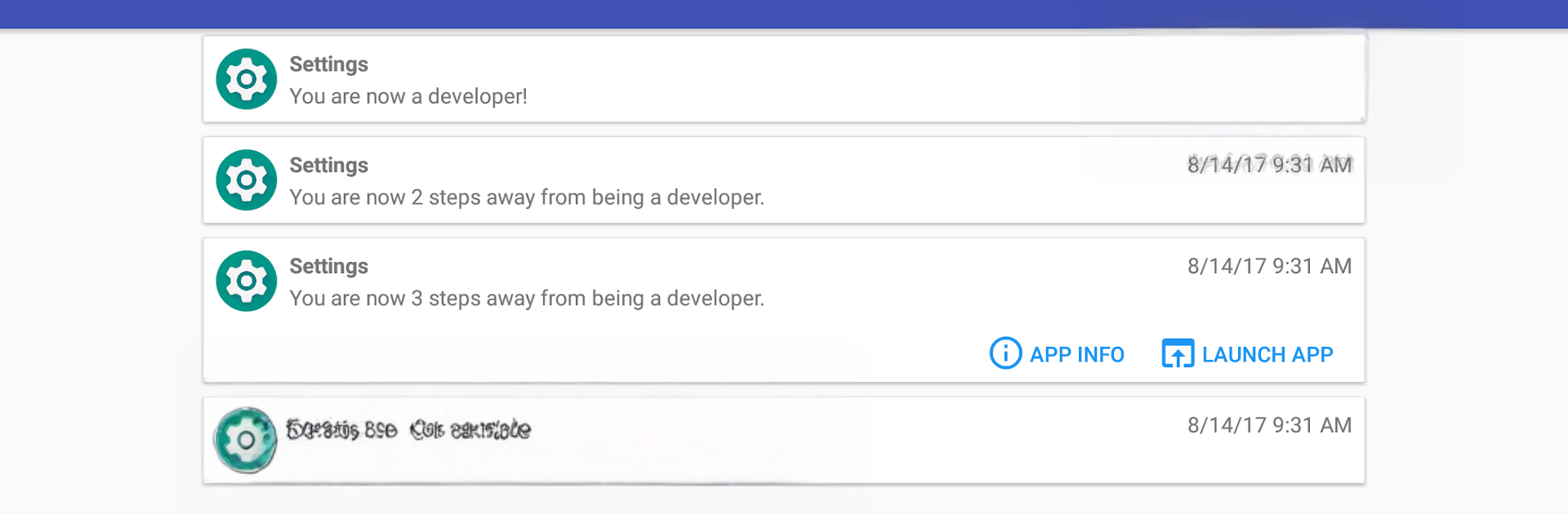Open APP INFO for the Settings notification
Screen dimensions: 1568x514
click(1076, 354)
